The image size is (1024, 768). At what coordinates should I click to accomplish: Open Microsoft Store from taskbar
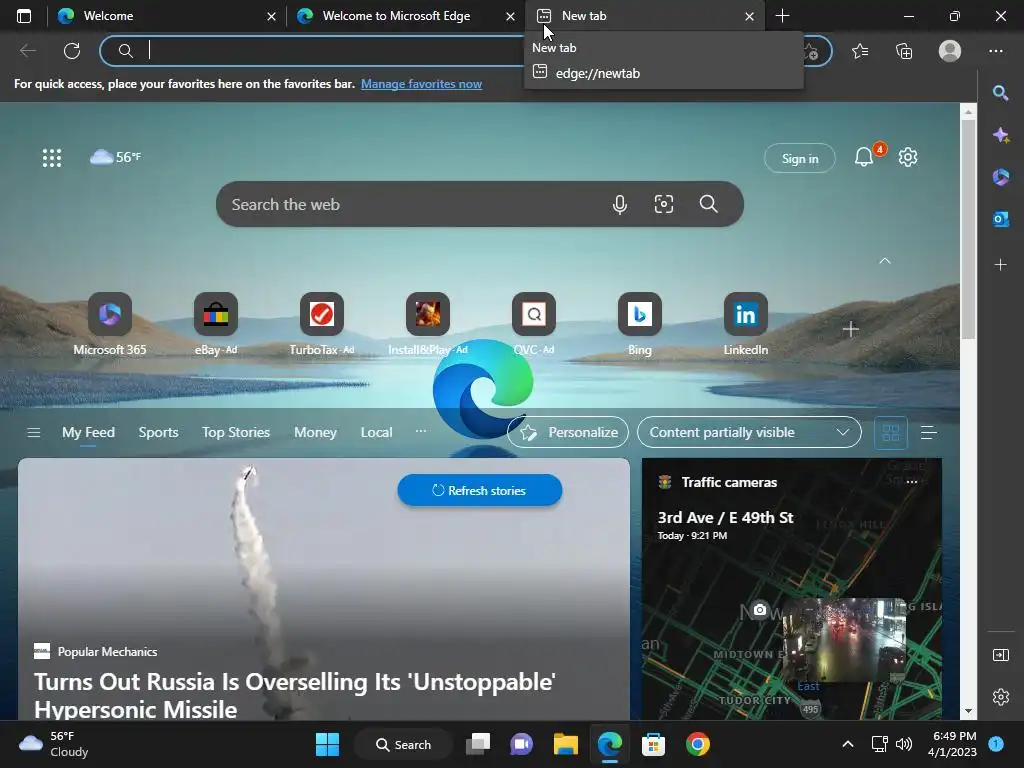(653, 744)
